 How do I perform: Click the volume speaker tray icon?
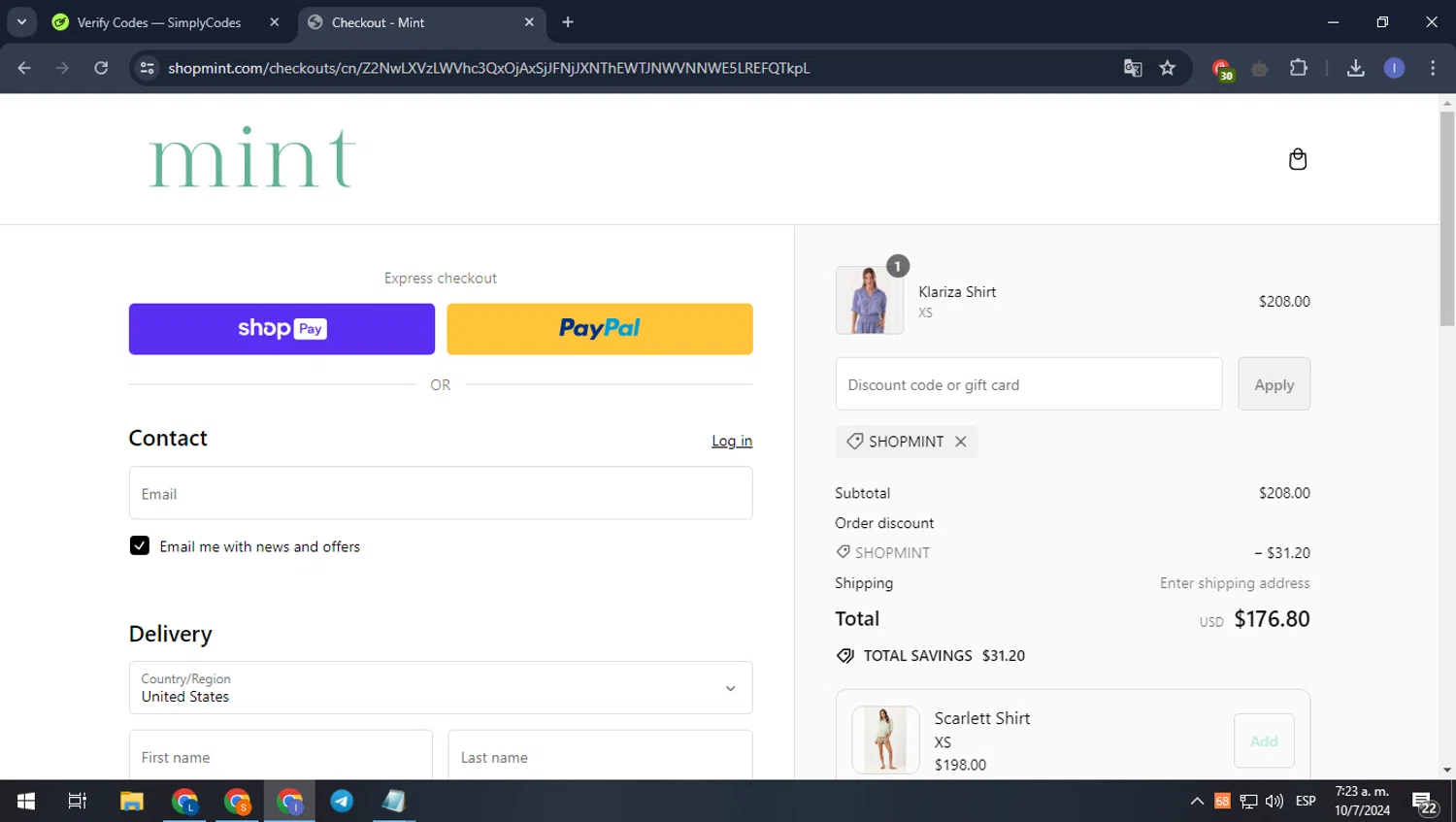[x=1274, y=801]
